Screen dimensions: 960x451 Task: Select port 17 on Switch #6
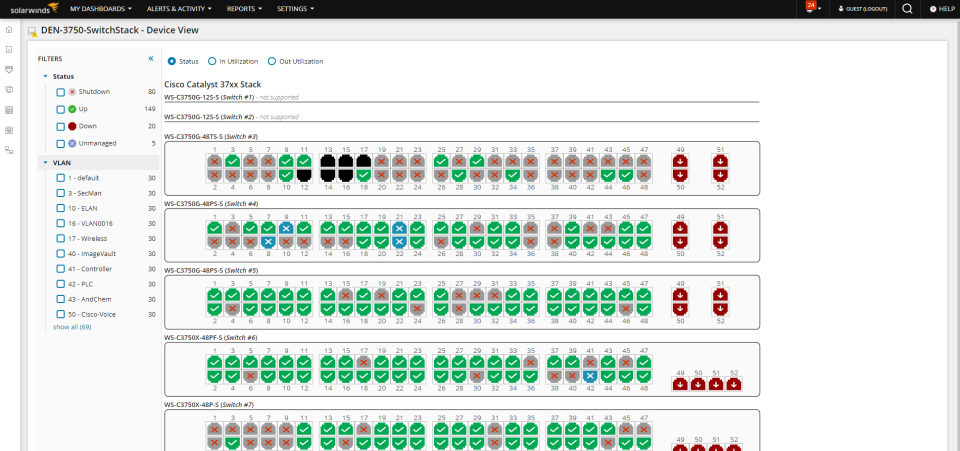tap(364, 362)
